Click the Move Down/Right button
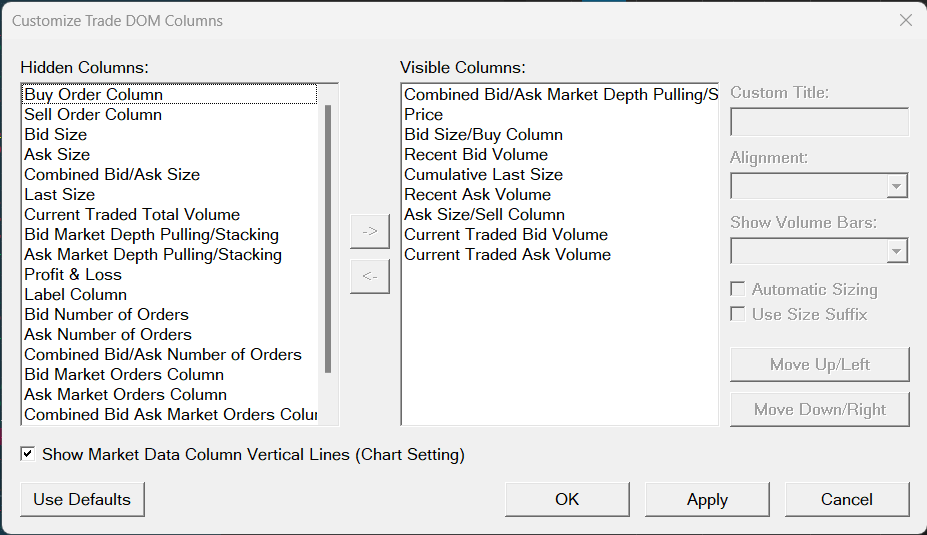The image size is (927, 535). tap(820, 409)
